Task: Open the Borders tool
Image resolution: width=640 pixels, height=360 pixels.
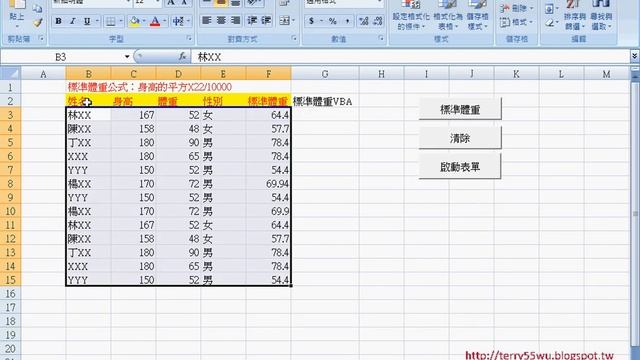Action: [x=110, y=21]
